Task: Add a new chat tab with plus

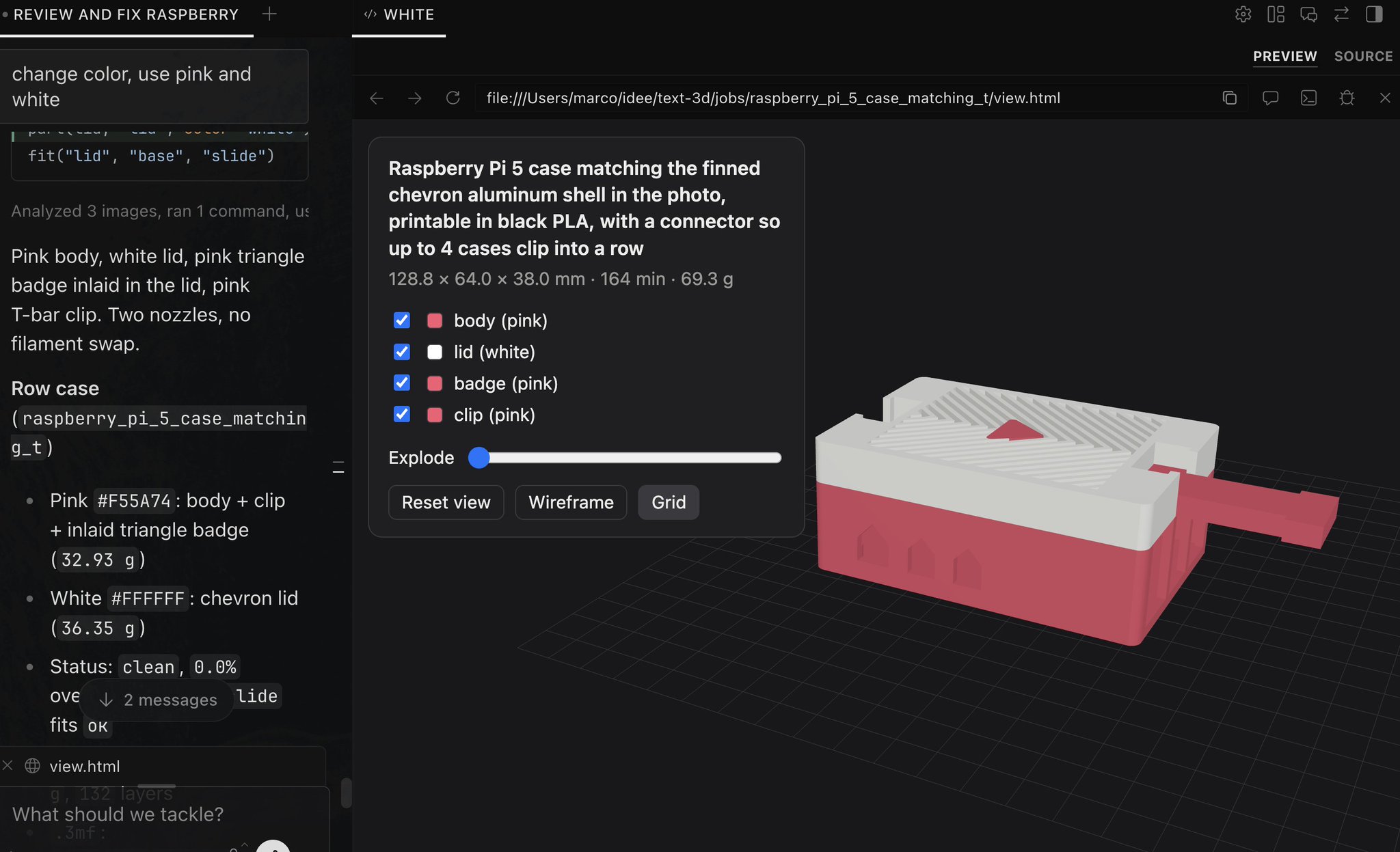Action: pos(269,14)
